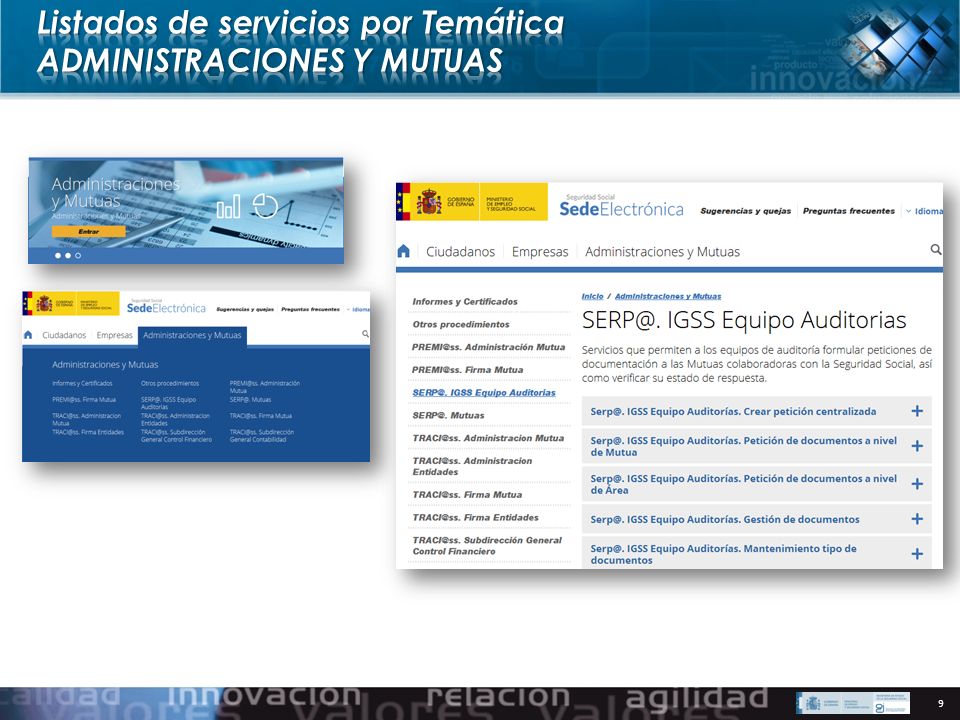Open the Ciudadanos menu in the large page

(460, 252)
